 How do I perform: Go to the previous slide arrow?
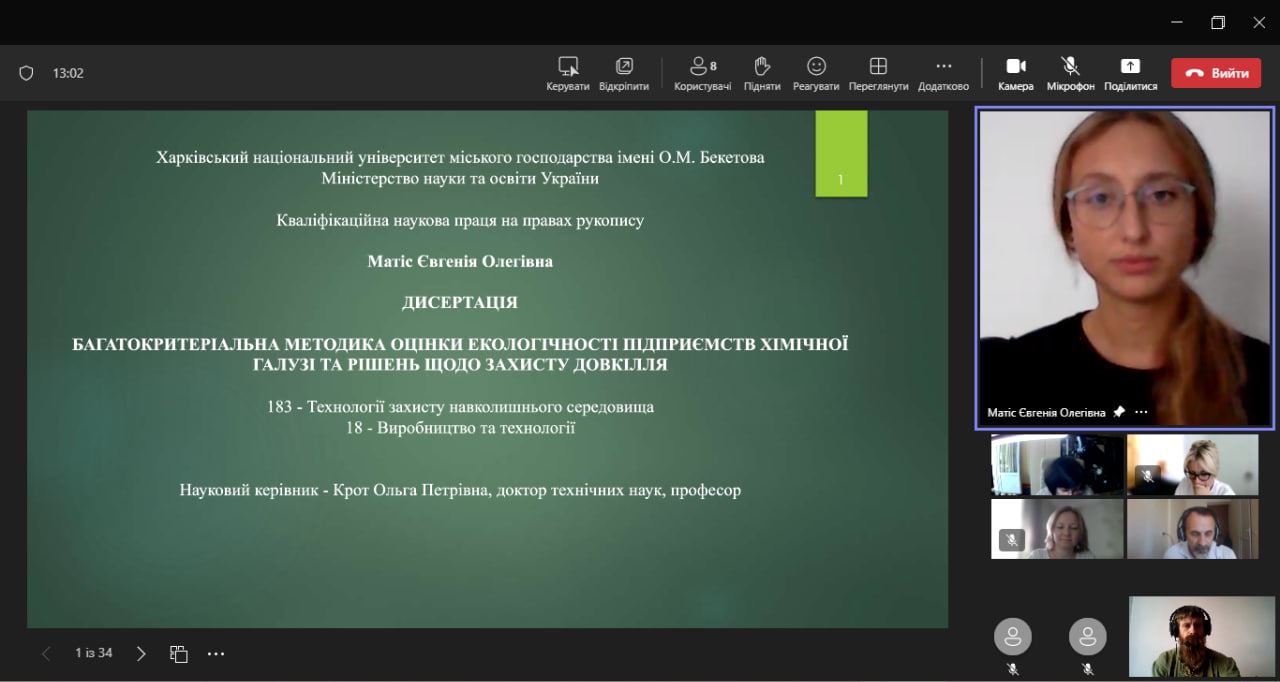(46, 654)
